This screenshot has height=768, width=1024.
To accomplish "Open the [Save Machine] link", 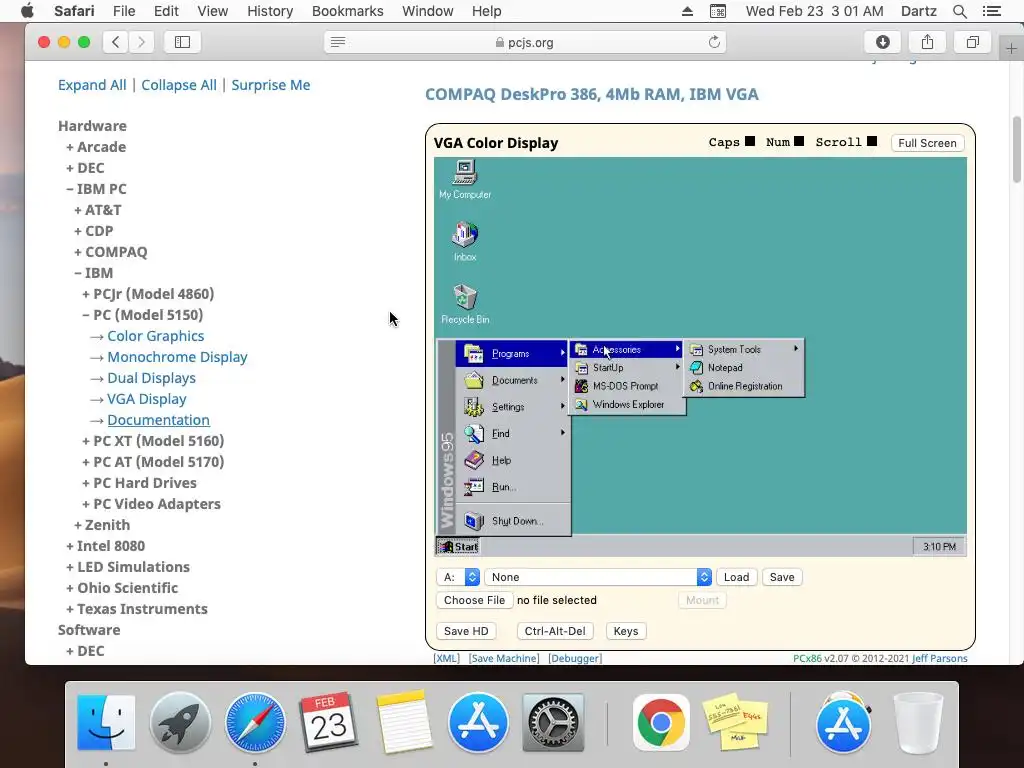I will click(504, 658).
